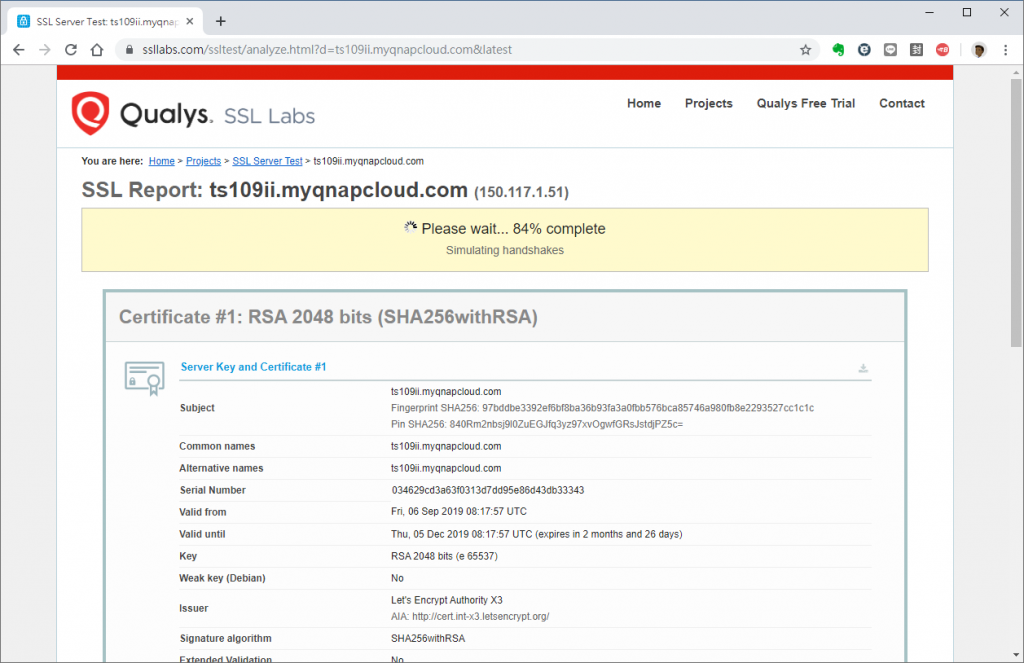Follow the SSL Server Test breadcrumb link
This screenshot has width=1024, height=663.
tap(267, 161)
